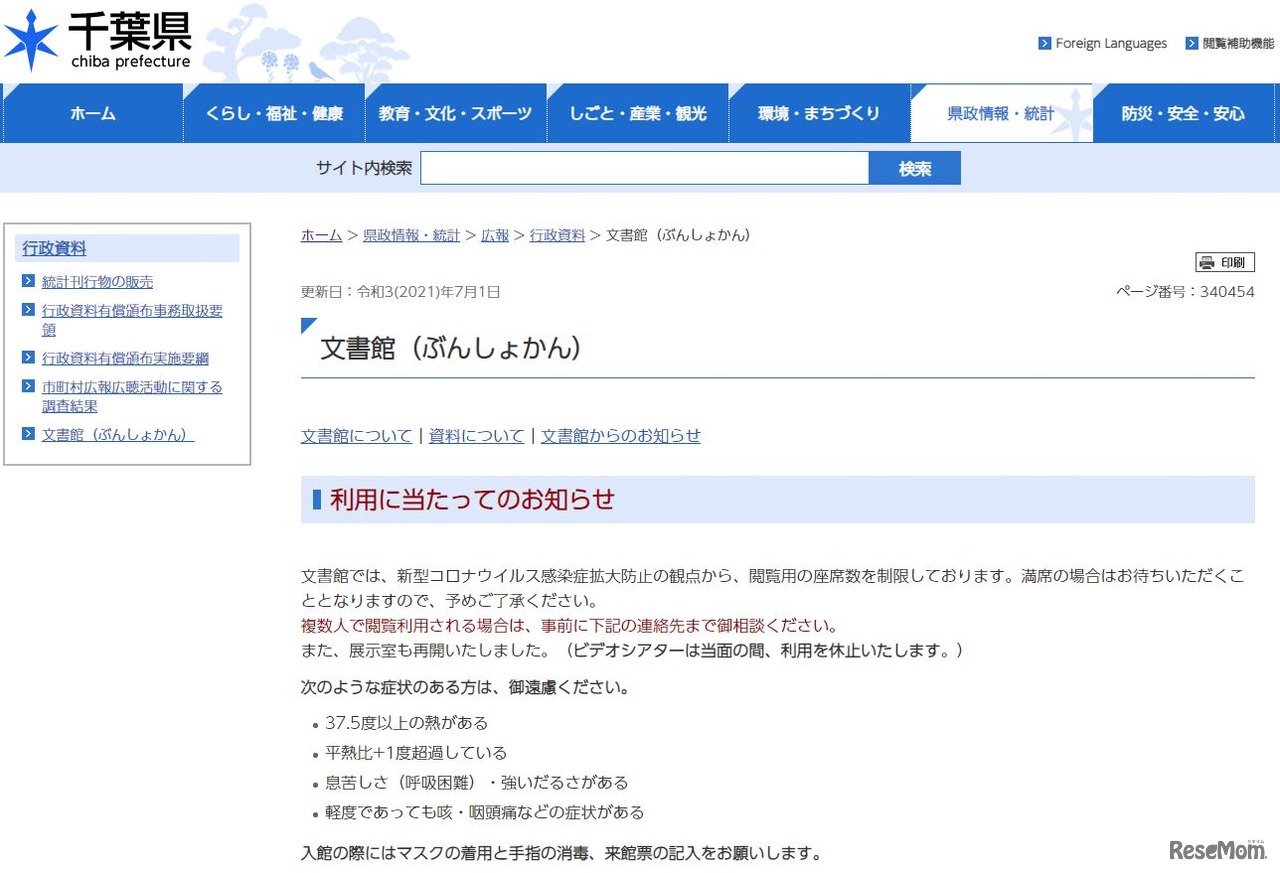Click the 検索 search button
The width and height of the screenshot is (1280, 873).
pos(914,167)
